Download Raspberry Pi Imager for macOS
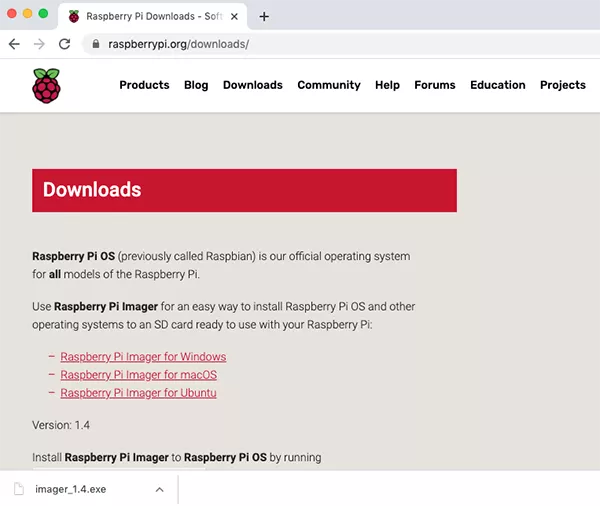Screen dimensions: 600x506 click(x=138, y=375)
